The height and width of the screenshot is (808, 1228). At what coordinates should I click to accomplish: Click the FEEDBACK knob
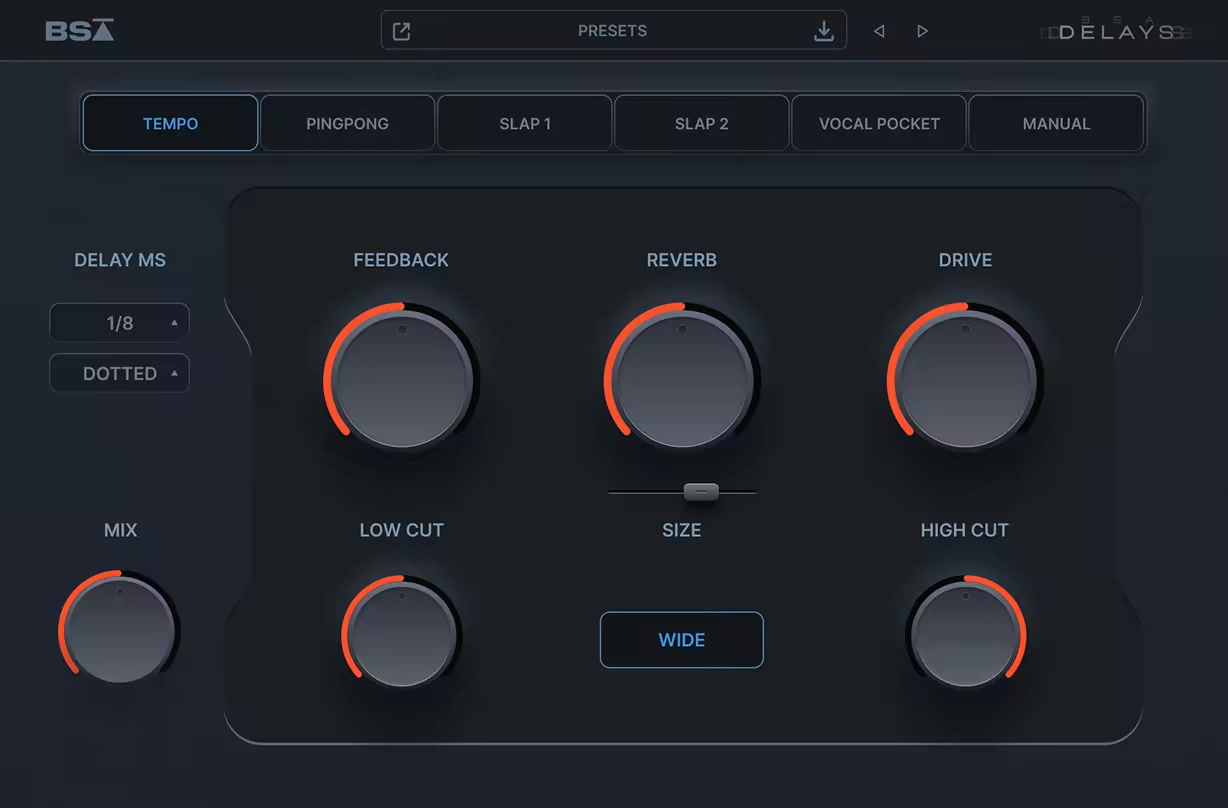click(x=402, y=379)
